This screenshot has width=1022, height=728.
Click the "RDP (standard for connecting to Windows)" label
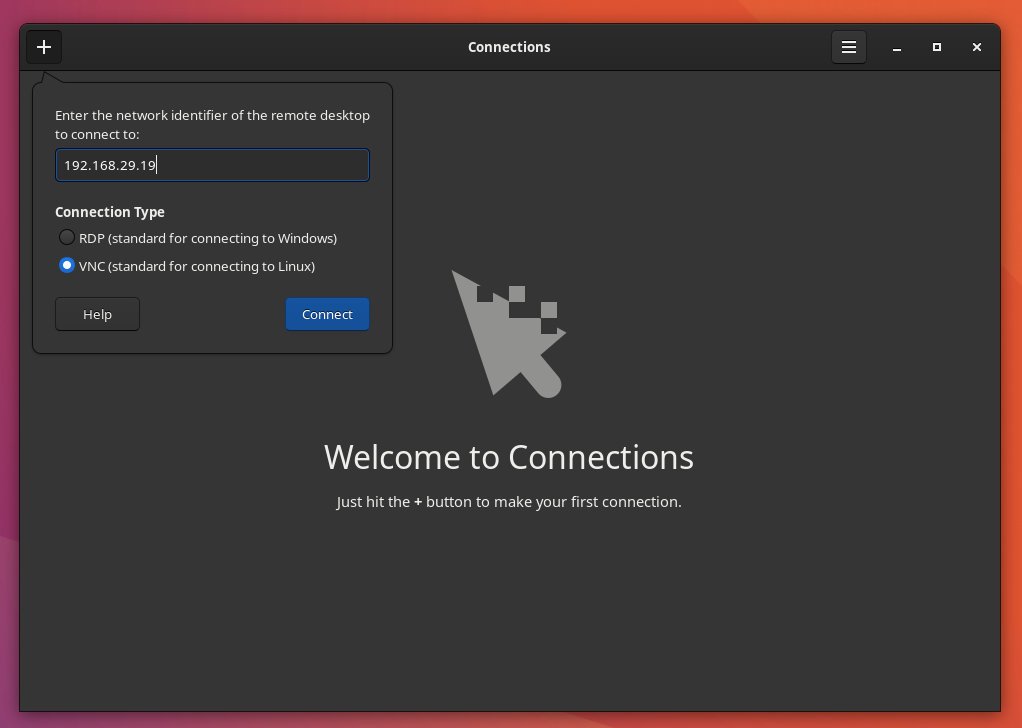click(208, 238)
